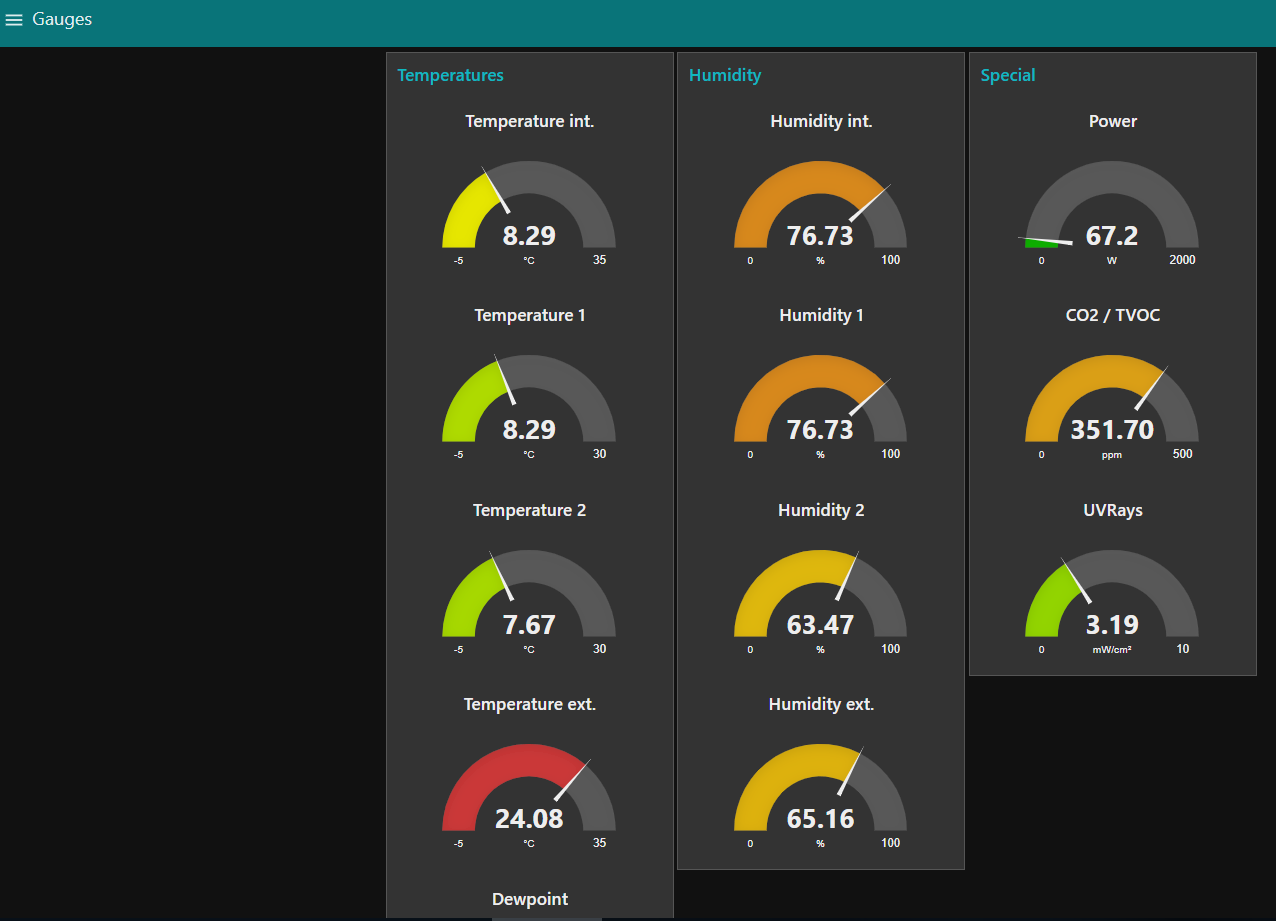Click the ppm unit label

click(x=1112, y=455)
